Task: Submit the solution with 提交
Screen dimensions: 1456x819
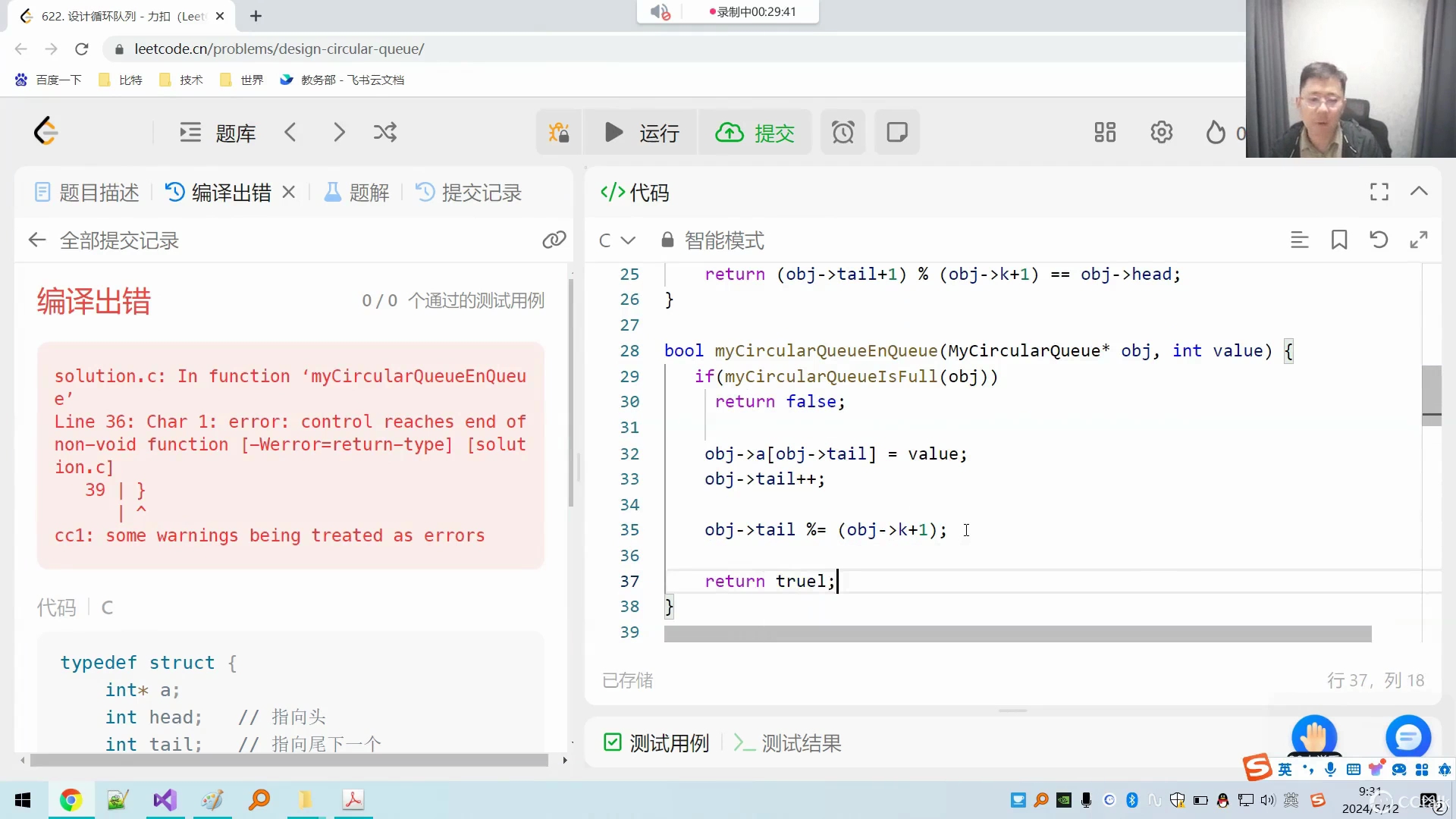Action: point(755,133)
